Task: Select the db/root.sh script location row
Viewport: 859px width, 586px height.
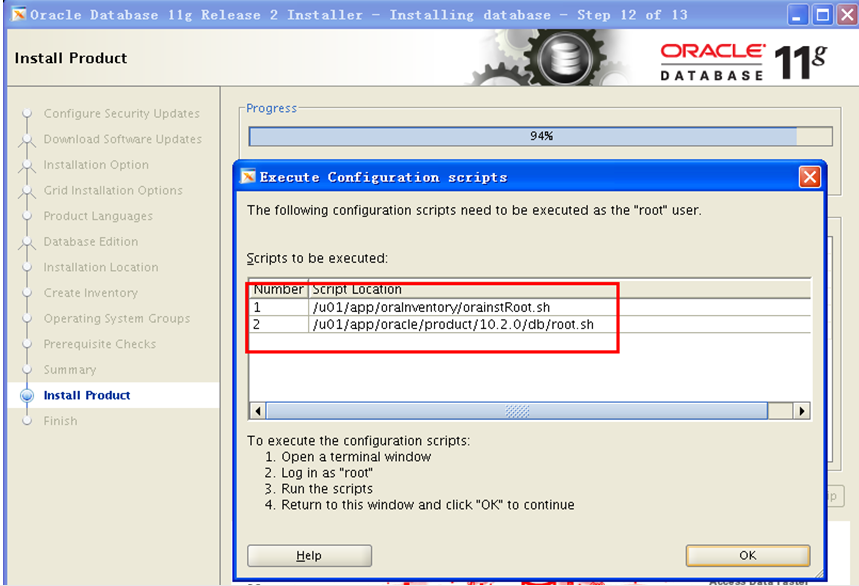Action: 559,324
